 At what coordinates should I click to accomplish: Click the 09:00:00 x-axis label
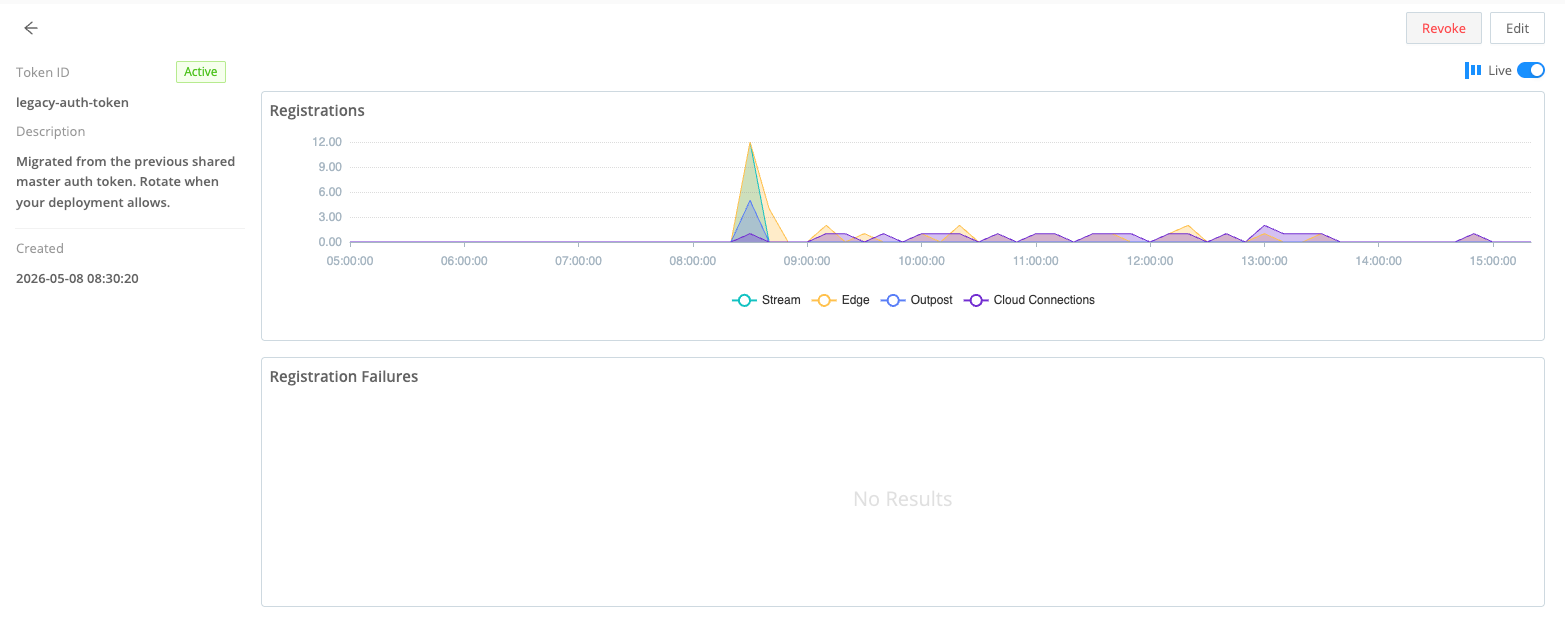pyautogui.click(x=807, y=260)
